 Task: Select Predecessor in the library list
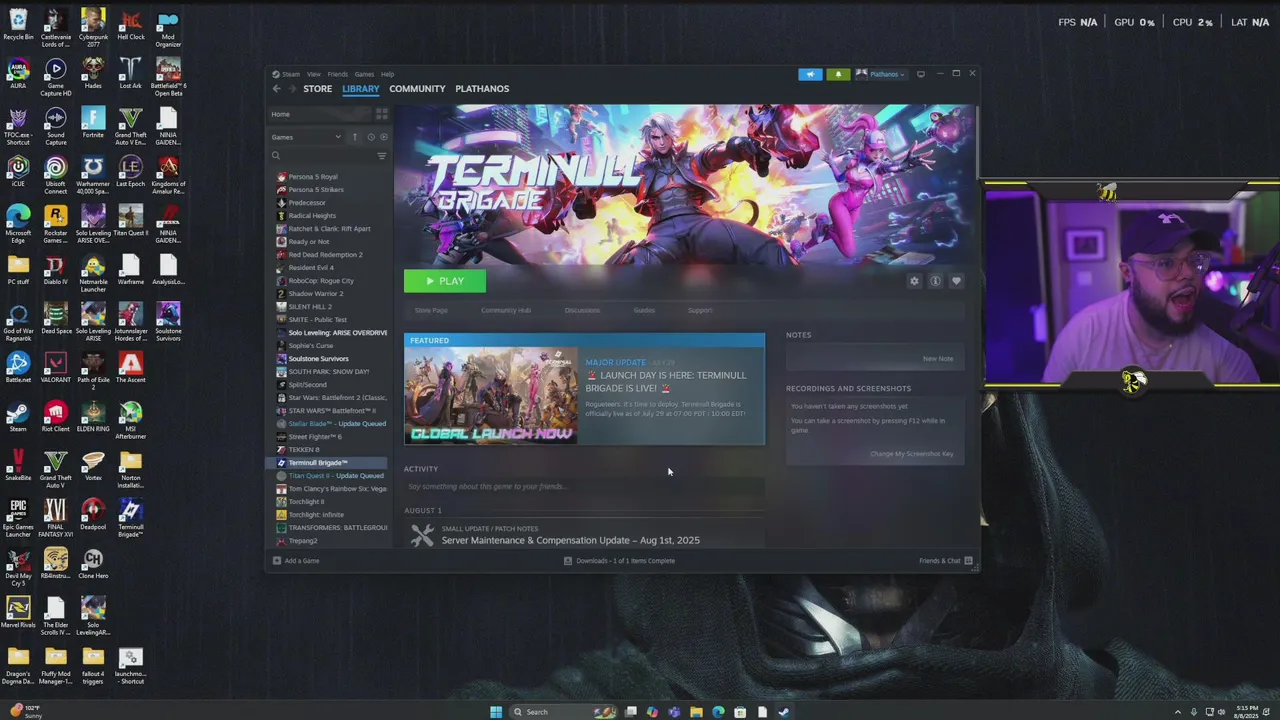click(x=307, y=203)
